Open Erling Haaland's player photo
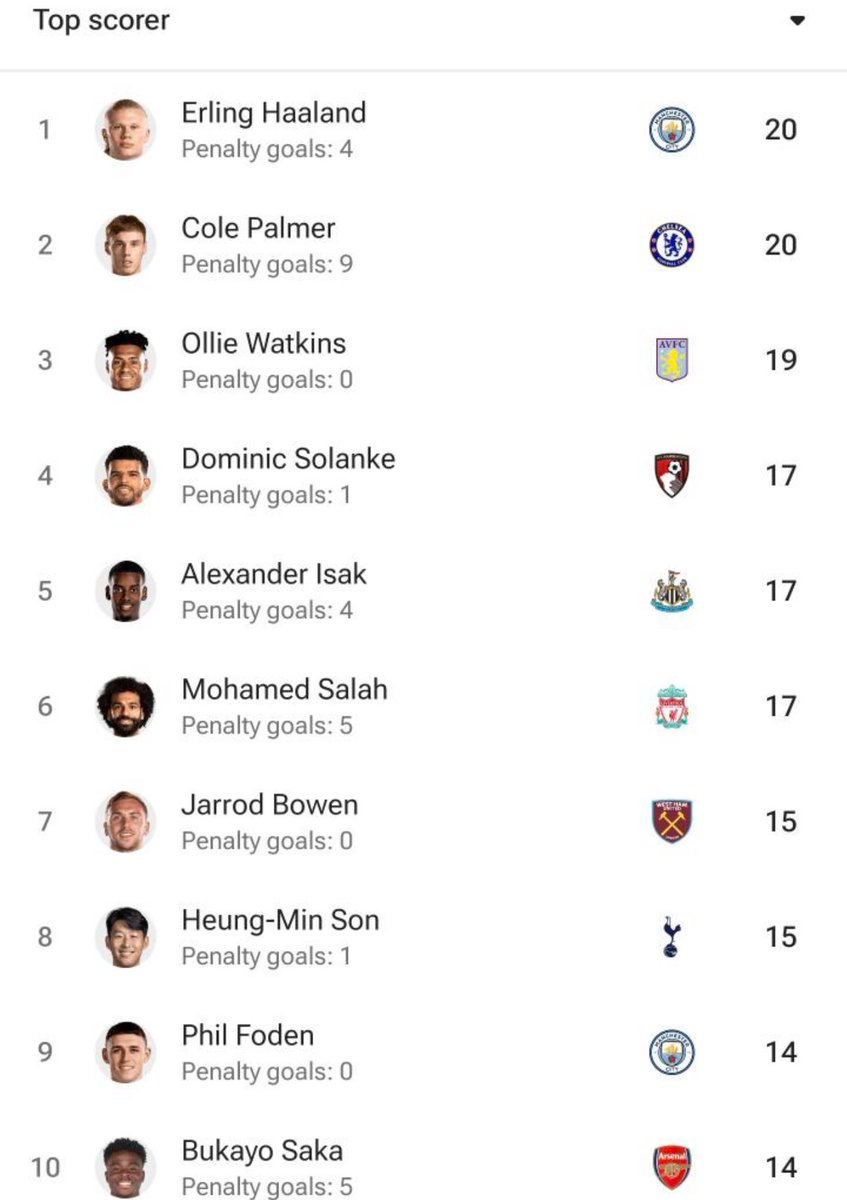Image resolution: width=847 pixels, height=1200 pixels. coord(126,130)
